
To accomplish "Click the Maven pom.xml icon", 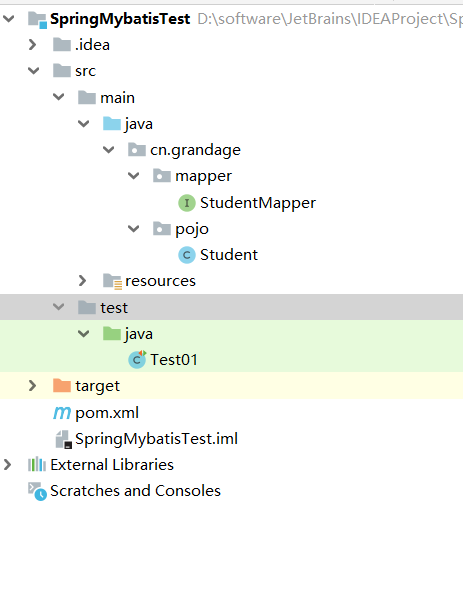I will pos(62,413).
